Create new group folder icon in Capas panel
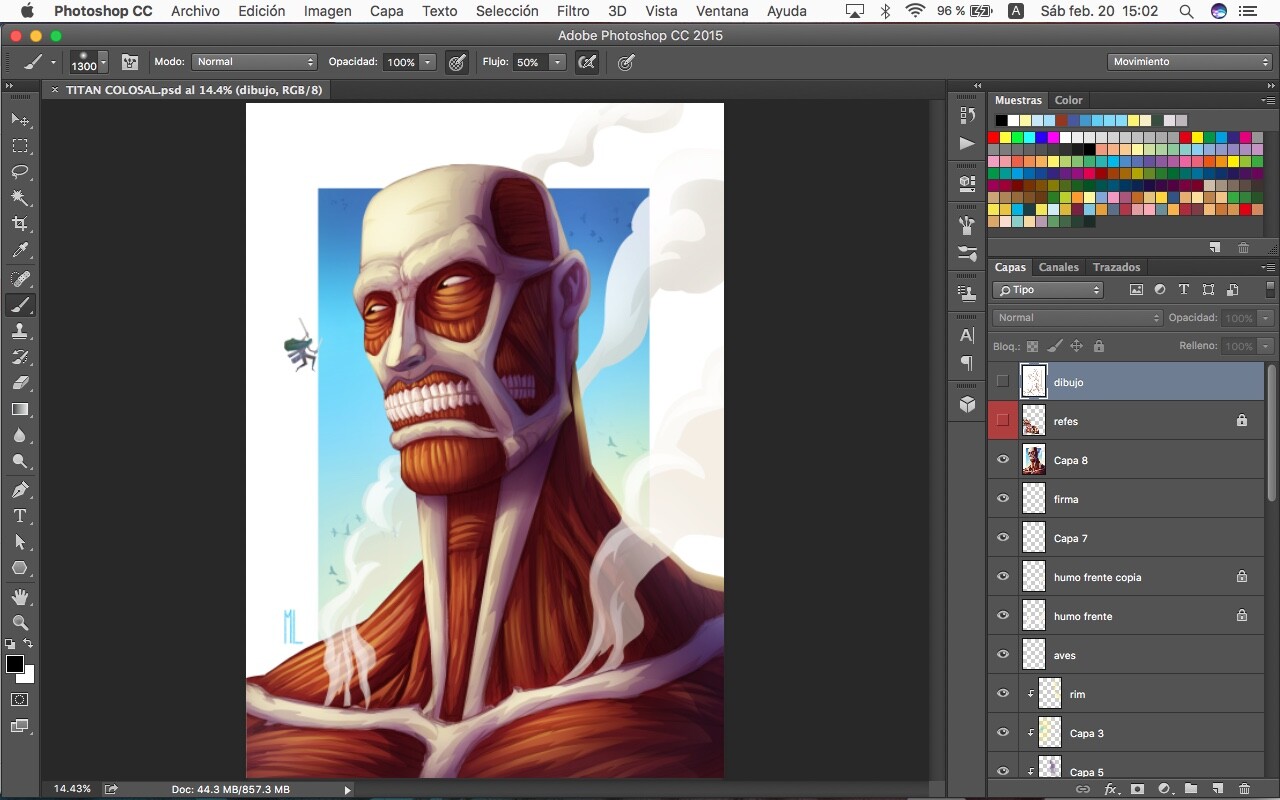Screen dimensions: 1280x800 [1191, 789]
